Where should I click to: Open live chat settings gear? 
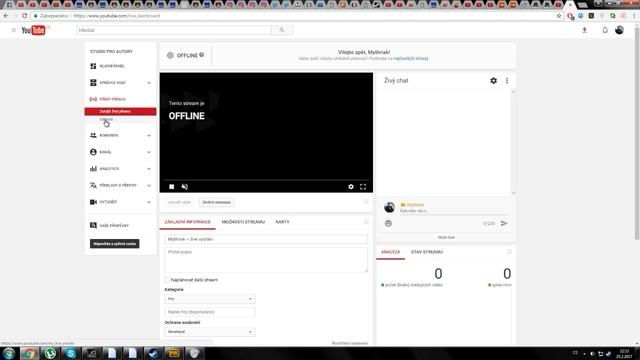click(493, 81)
